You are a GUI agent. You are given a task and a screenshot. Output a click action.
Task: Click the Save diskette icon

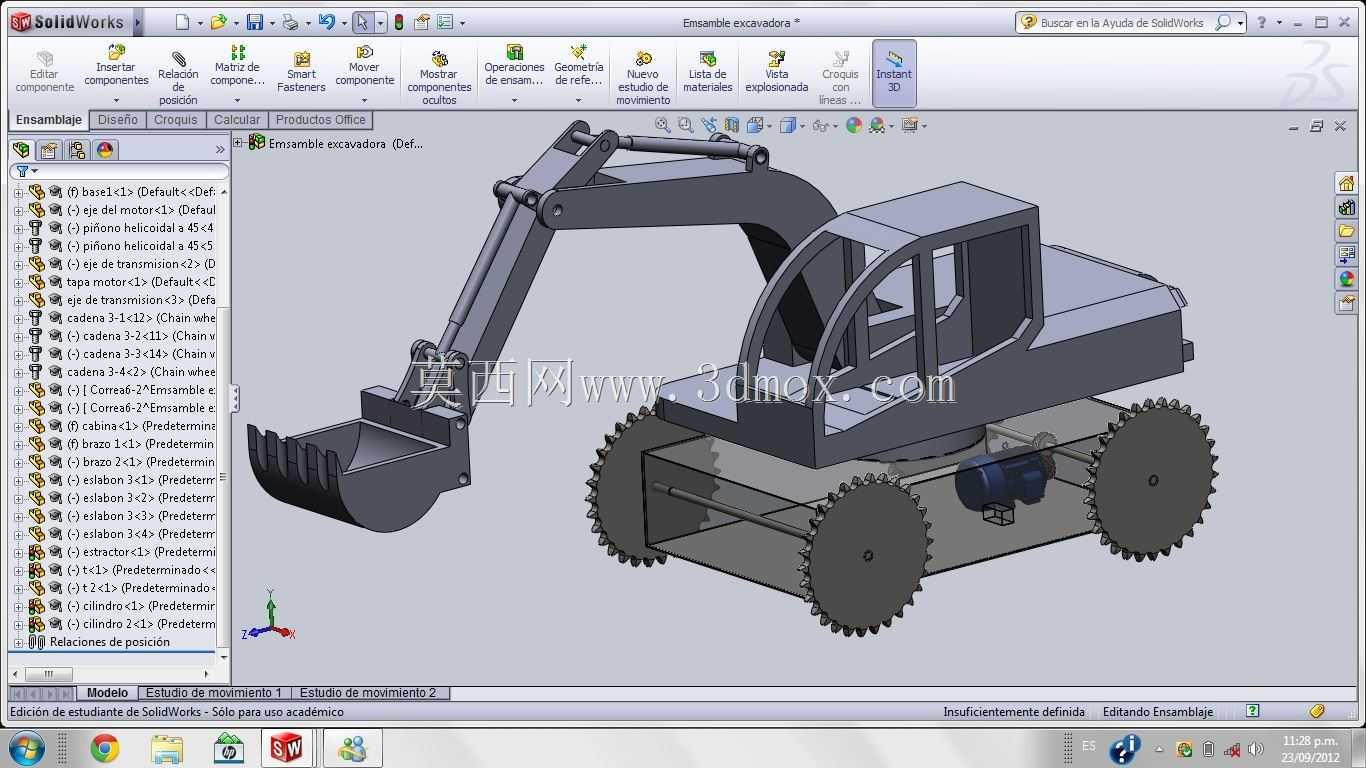[255, 22]
